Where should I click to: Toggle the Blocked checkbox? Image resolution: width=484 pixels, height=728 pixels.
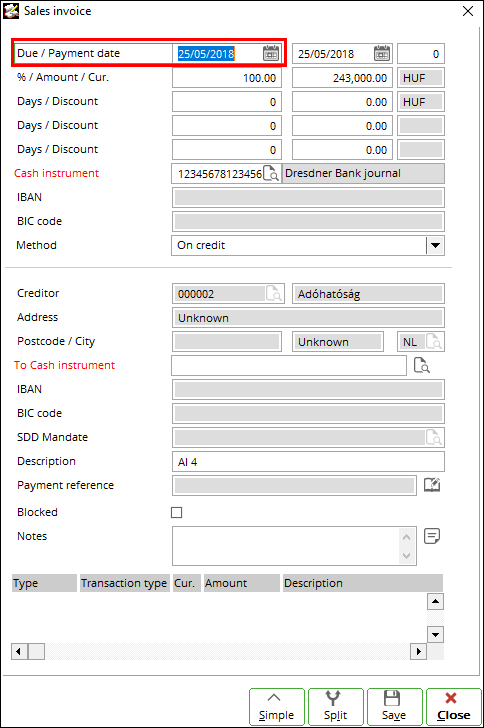177,513
